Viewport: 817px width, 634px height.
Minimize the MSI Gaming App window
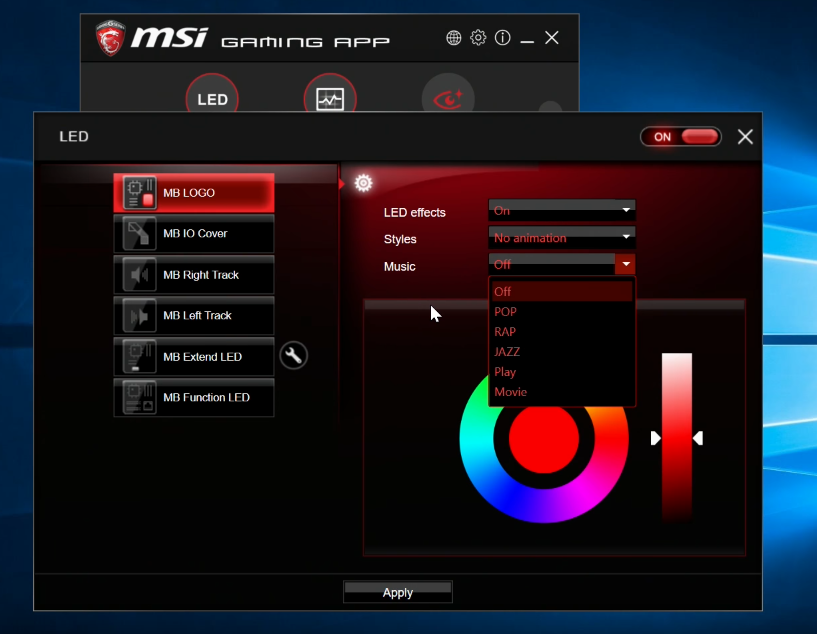[x=527, y=41]
